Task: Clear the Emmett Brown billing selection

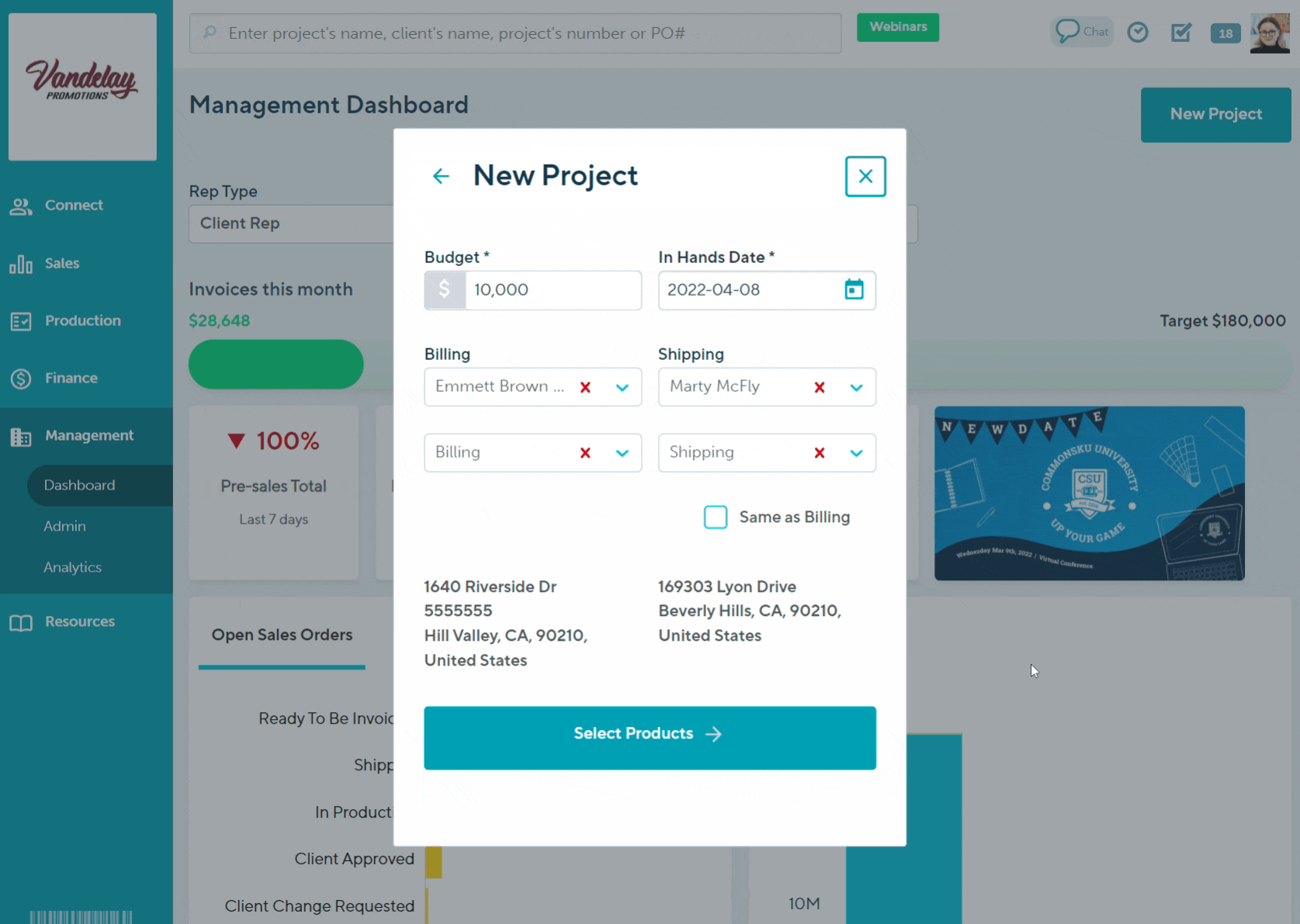Action: pyautogui.click(x=585, y=387)
